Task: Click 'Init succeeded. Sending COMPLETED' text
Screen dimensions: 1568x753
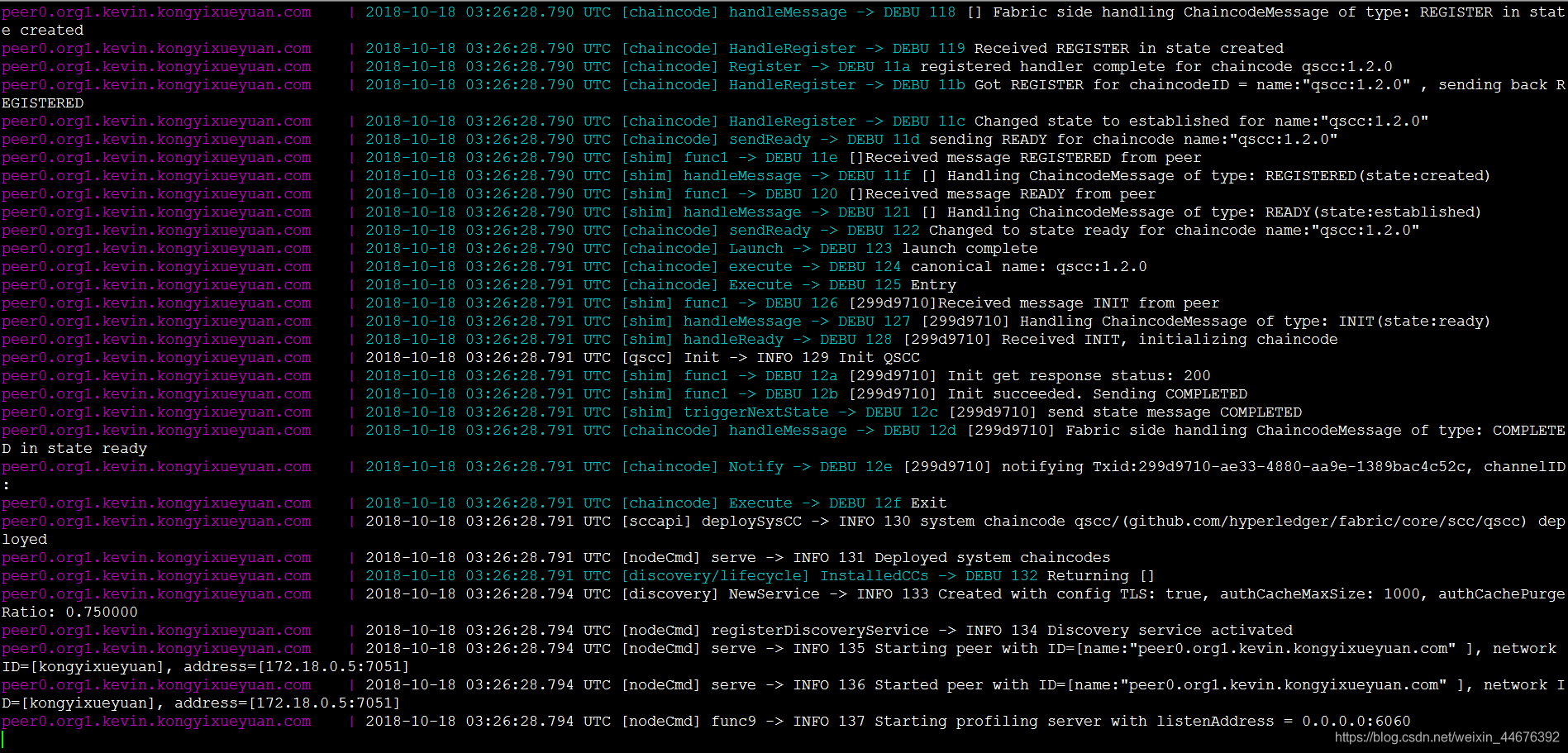Action: pos(1097,394)
